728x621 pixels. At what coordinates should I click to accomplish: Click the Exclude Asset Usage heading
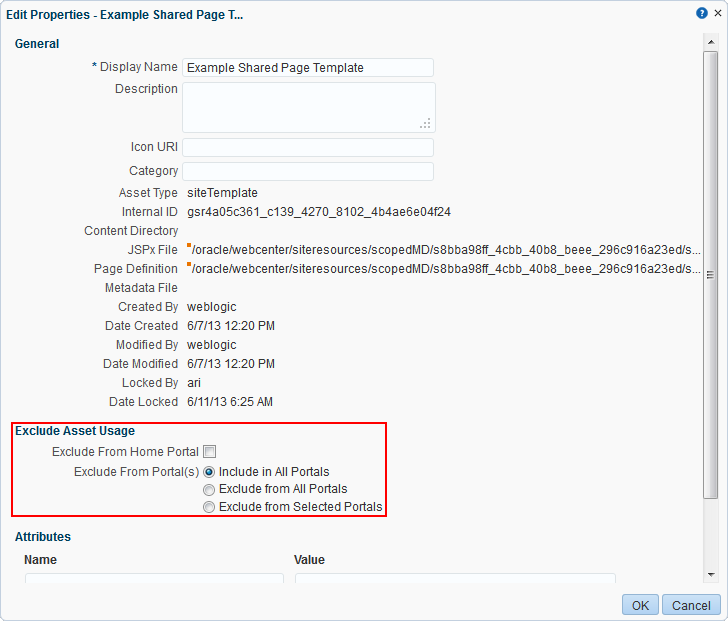(x=75, y=431)
